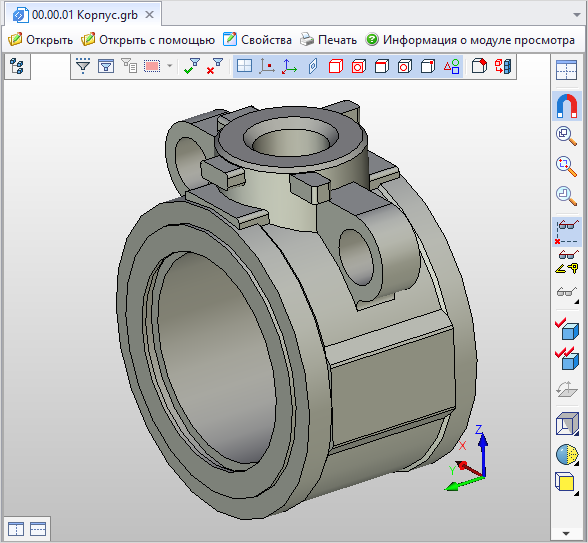Click the double-check blue cube icon
588x543 pixels.
point(567,358)
